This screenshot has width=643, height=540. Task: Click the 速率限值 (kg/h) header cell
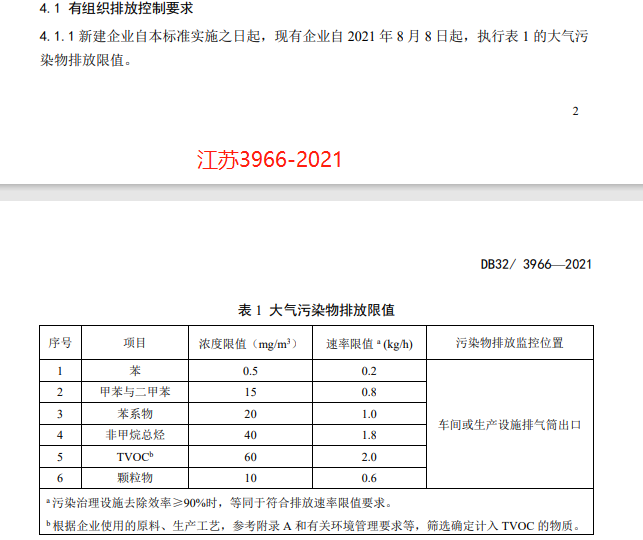369,343
